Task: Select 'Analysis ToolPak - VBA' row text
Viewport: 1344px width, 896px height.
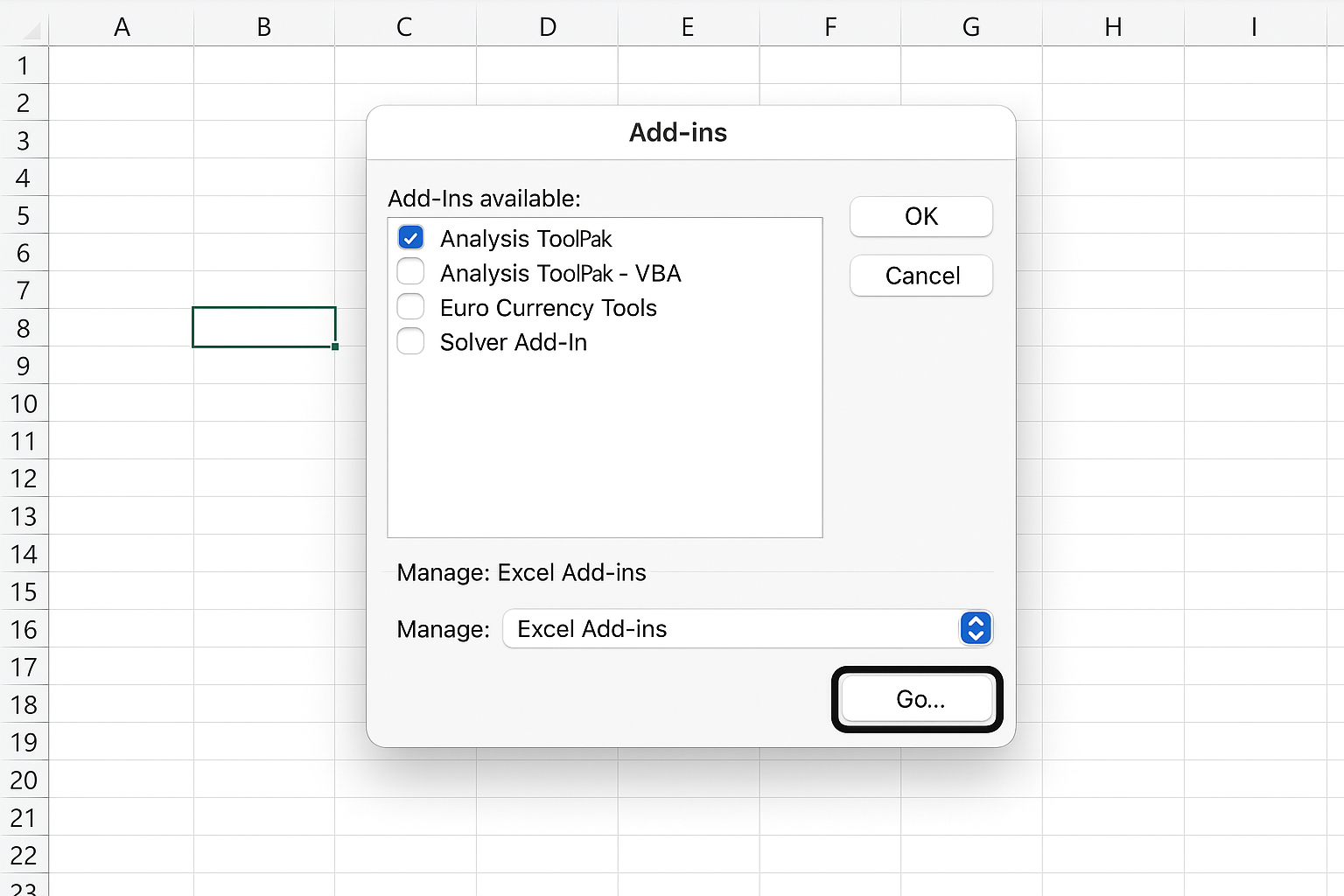Action: [x=561, y=273]
